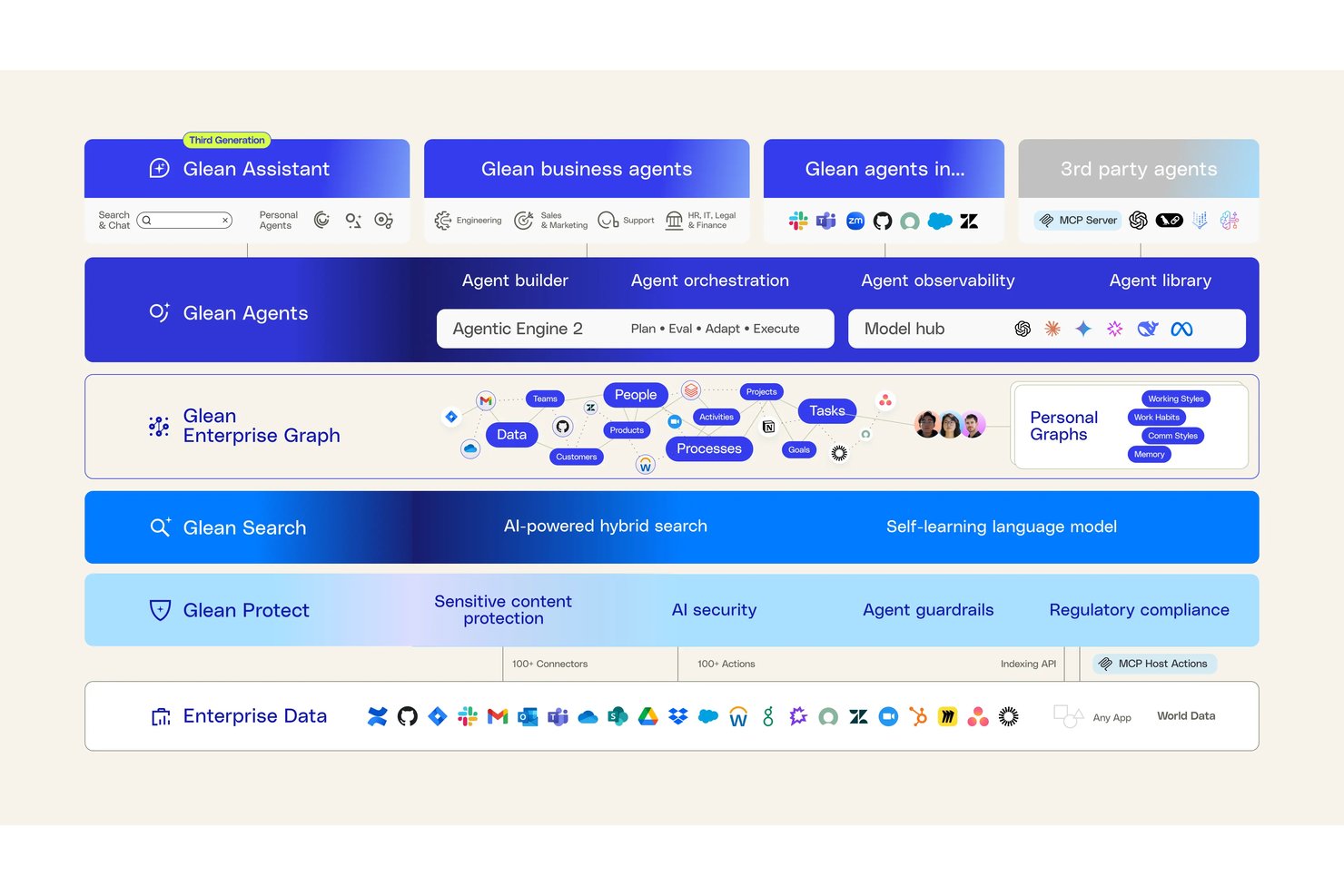Viewport: 1344px width, 896px height.
Task: Select the Memory tag in Personal Graphs
Action: tap(1149, 455)
